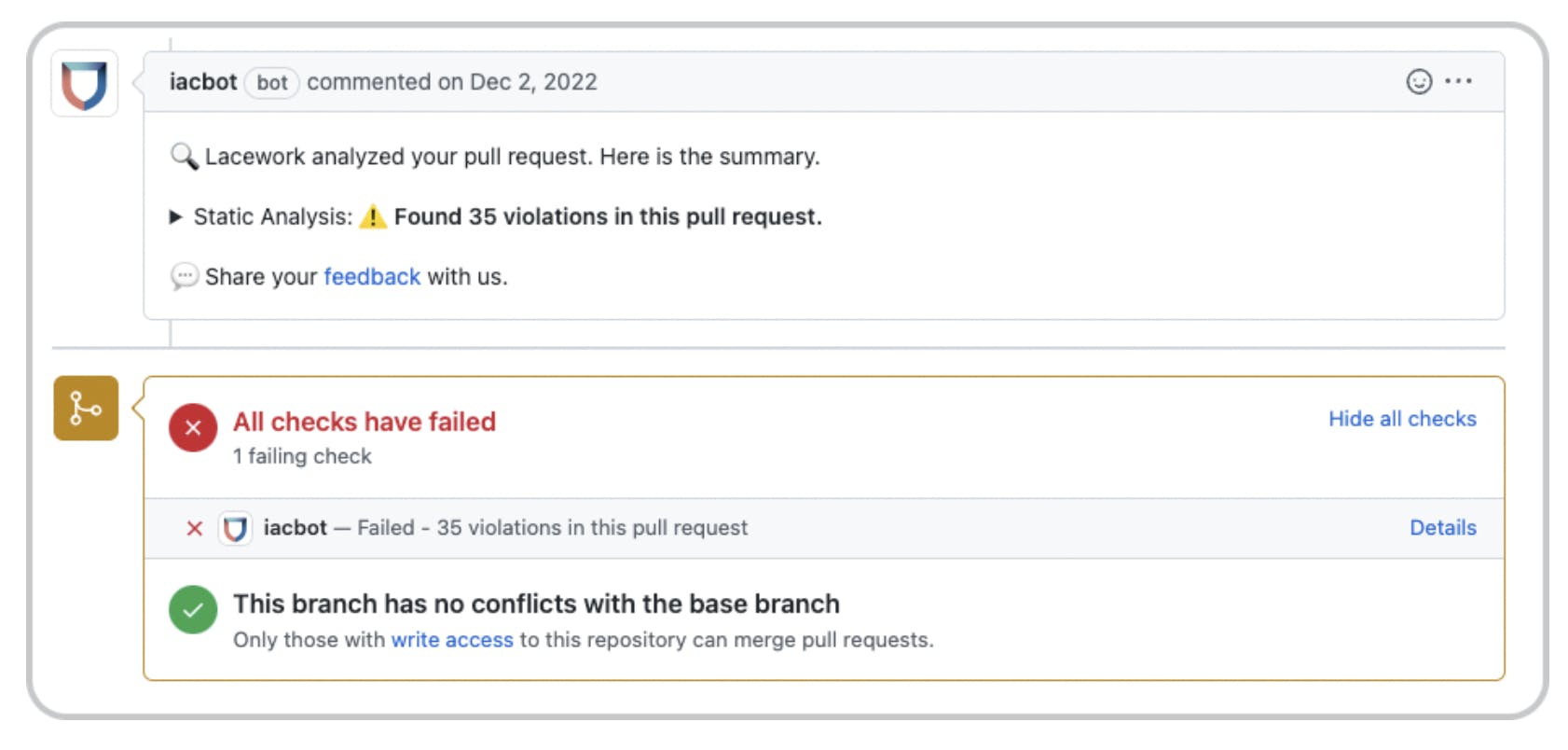Viewport: 1568px width, 750px height.
Task: Click the Found 35 violations summary text
Action: pos(608,217)
